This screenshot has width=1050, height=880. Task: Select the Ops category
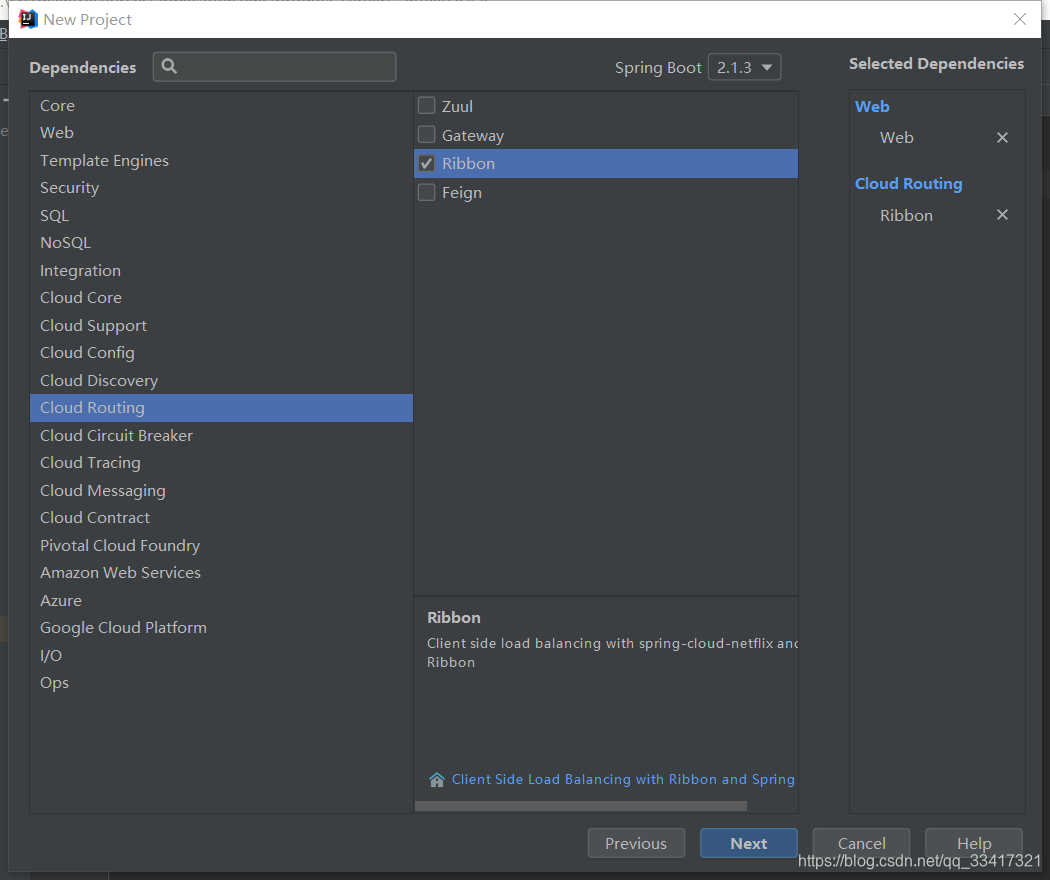[x=221, y=682]
